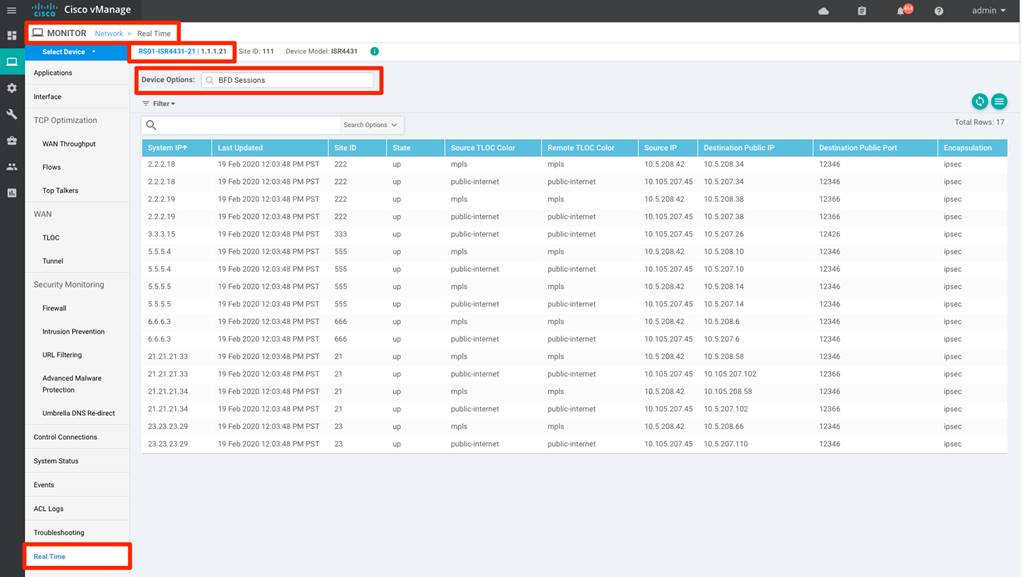Click destination IP 10.5.207.110 cell
1022x577 pixels.
click(x=725, y=444)
